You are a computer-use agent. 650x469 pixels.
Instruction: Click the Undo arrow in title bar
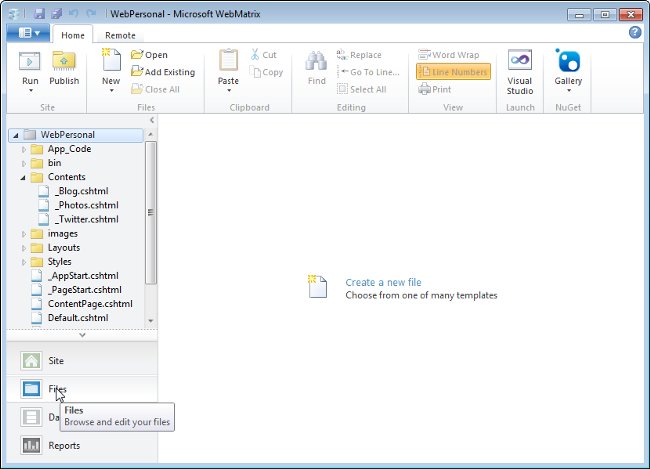pyautogui.click(x=74, y=13)
